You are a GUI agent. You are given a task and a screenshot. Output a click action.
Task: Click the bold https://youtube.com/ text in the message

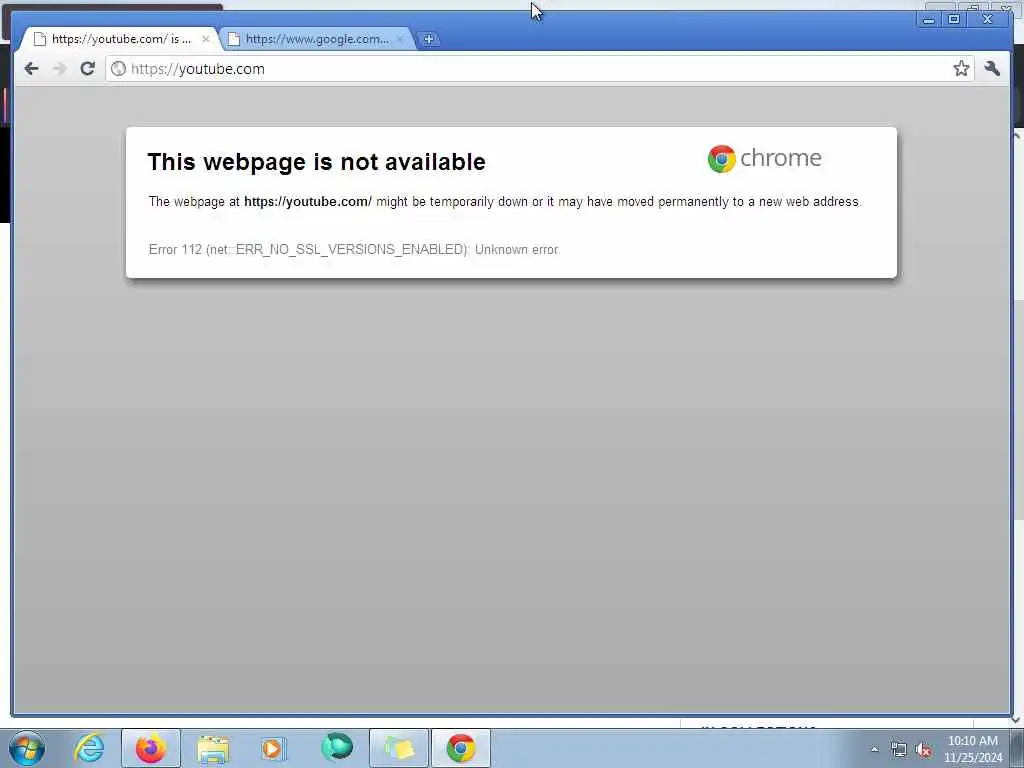308,202
